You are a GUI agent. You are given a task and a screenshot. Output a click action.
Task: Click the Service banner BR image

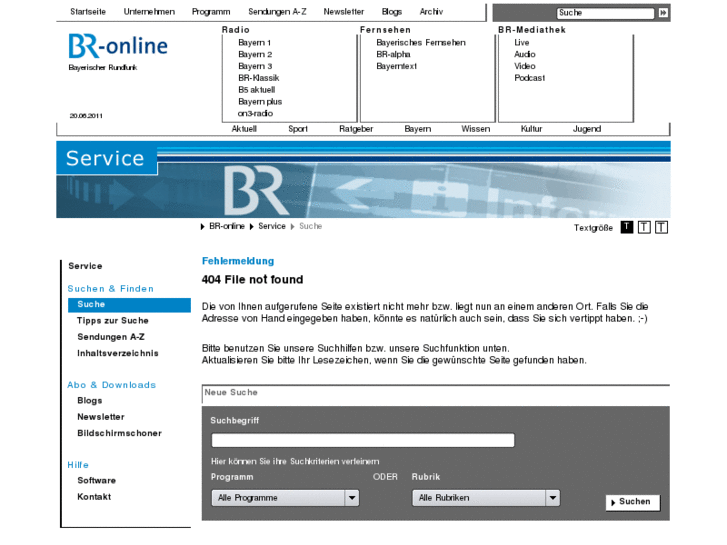pos(364,180)
